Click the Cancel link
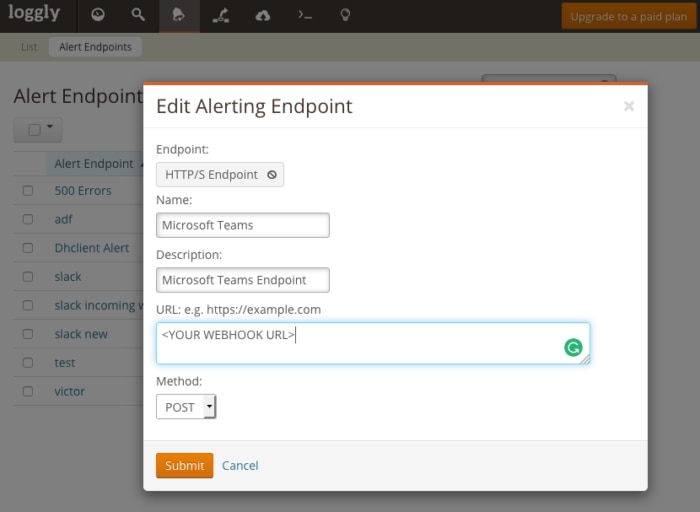The width and height of the screenshot is (700, 512). tap(240, 466)
